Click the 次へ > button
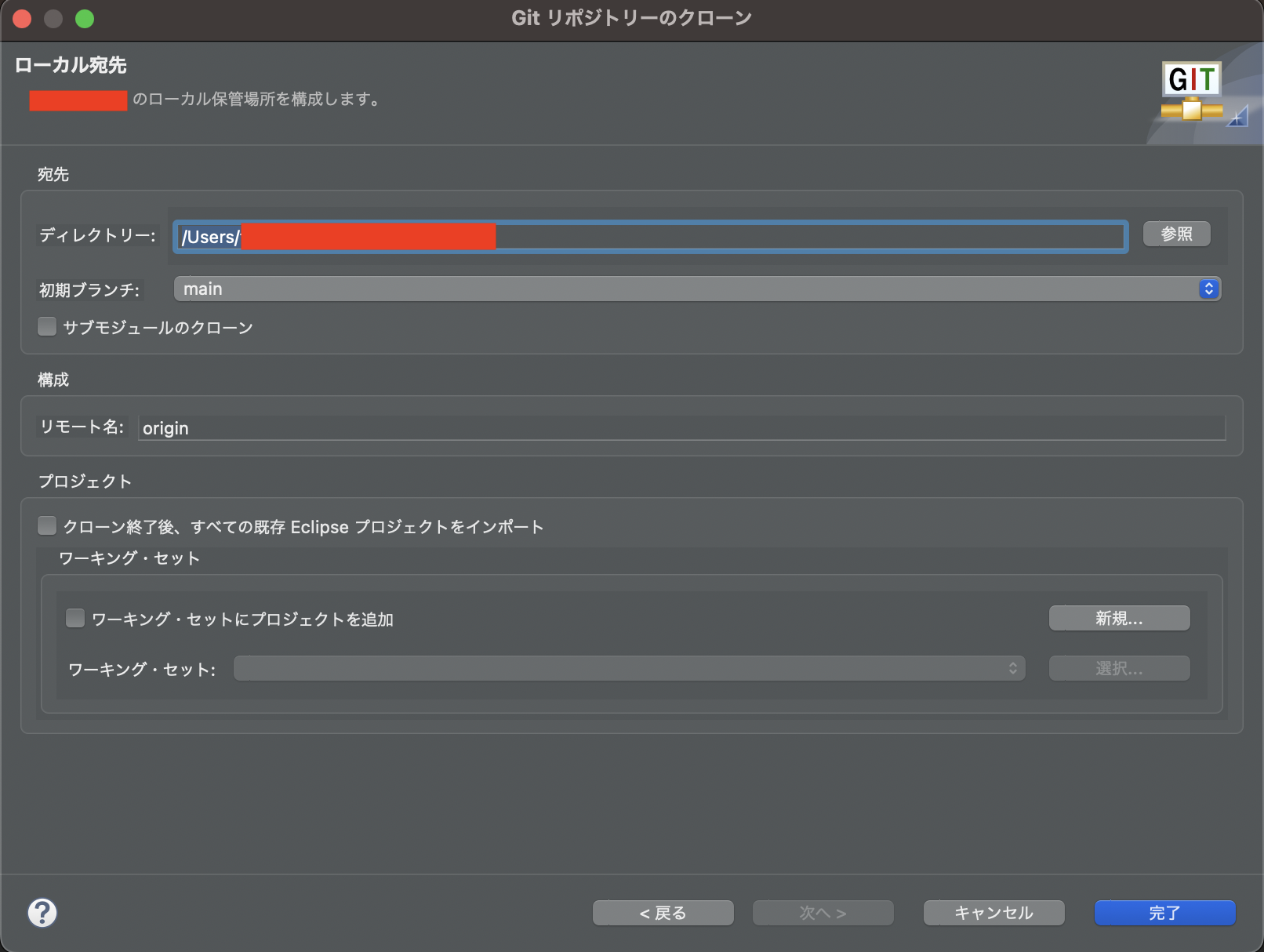The width and height of the screenshot is (1264, 952). [x=823, y=912]
